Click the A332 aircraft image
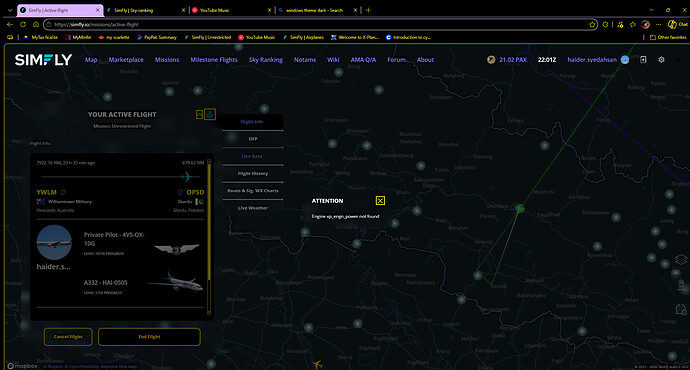This screenshot has height=370, width=690. (175, 282)
